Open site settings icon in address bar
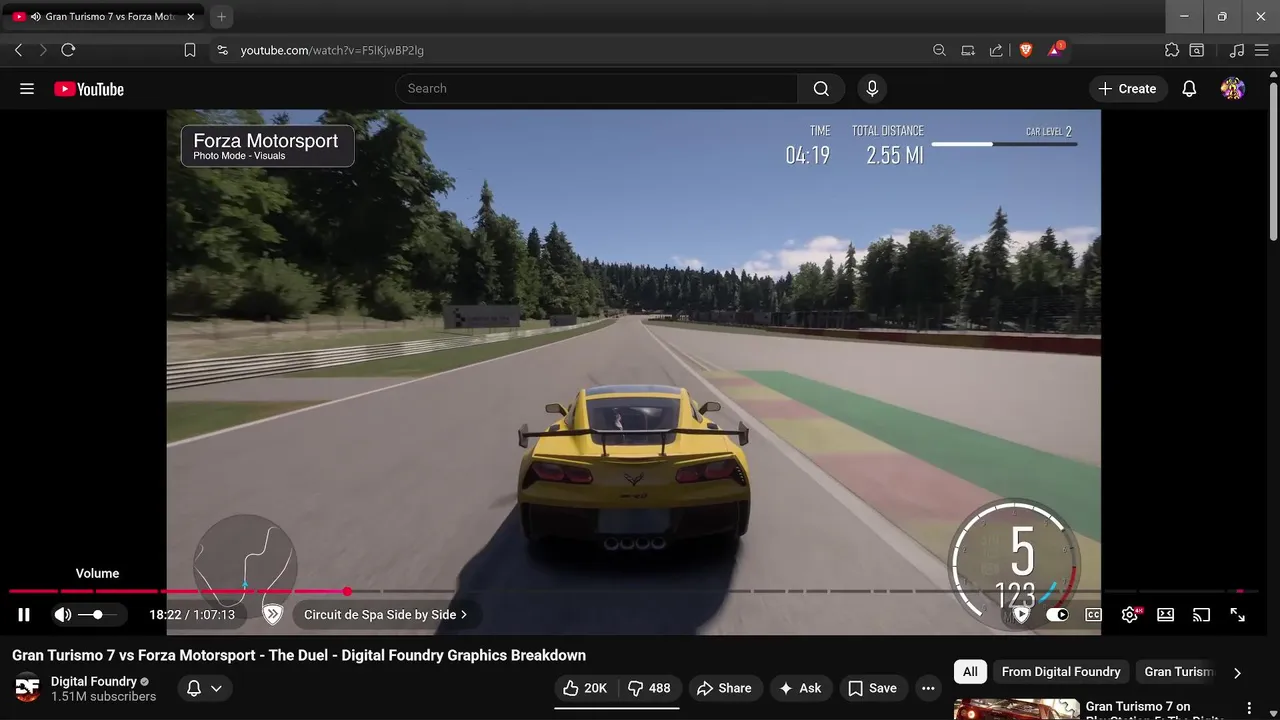The height and width of the screenshot is (720, 1280). pos(222,50)
